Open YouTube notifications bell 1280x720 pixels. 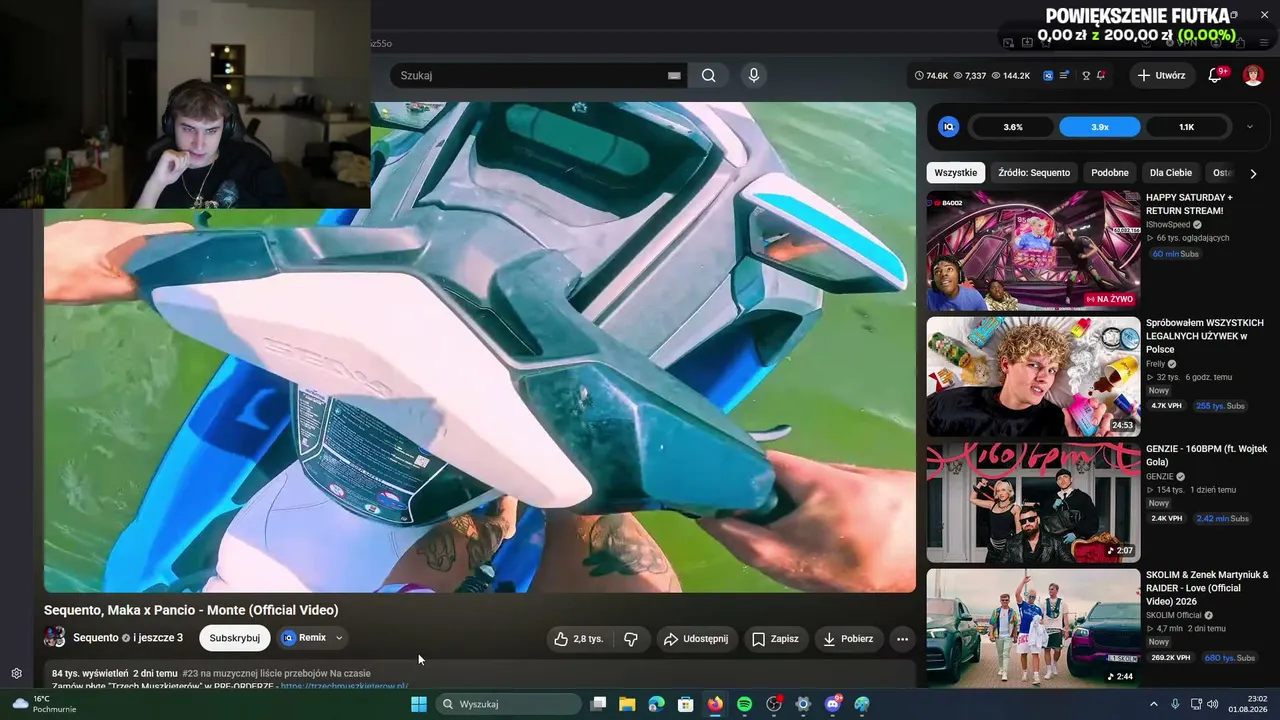(1215, 75)
